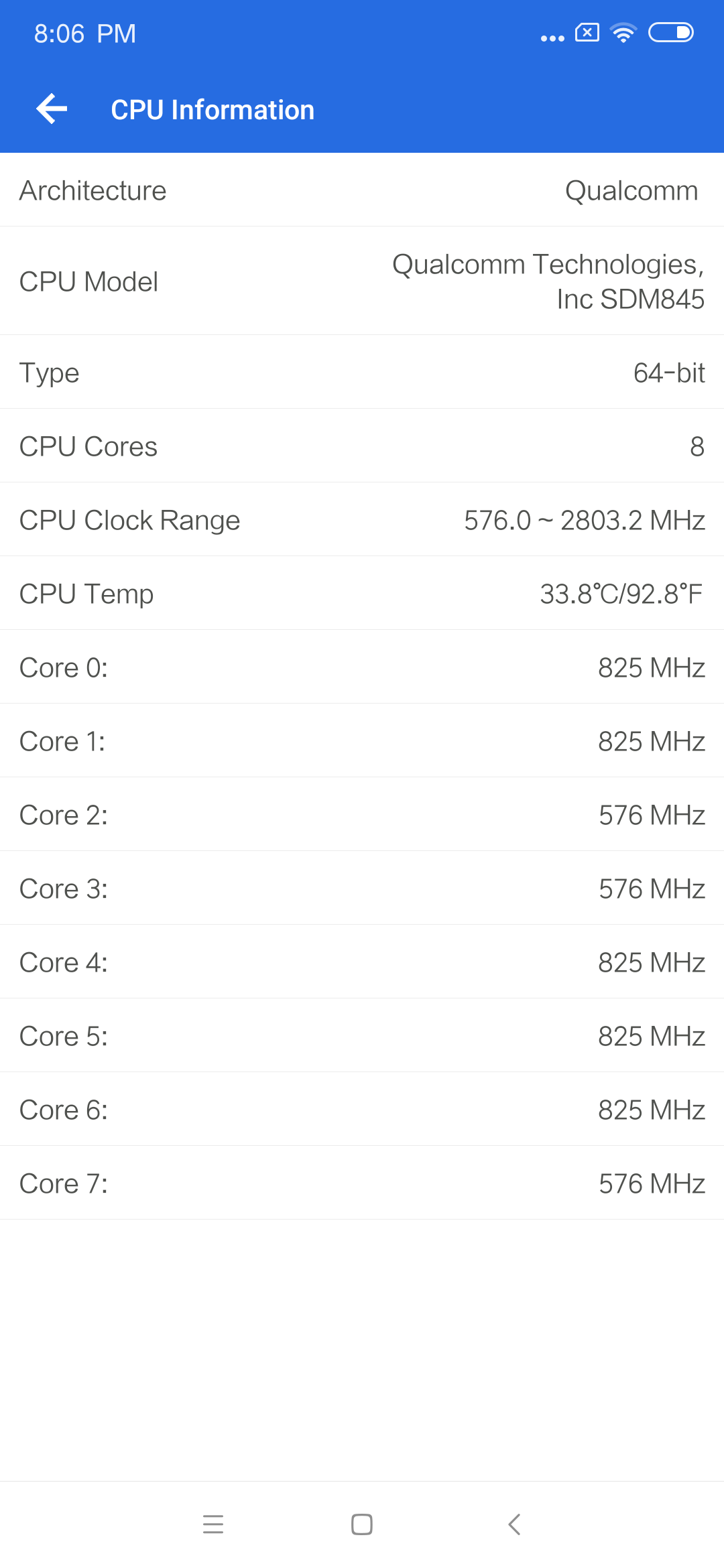Select the Architecture row
This screenshot has width=724, height=1568.
(362, 190)
